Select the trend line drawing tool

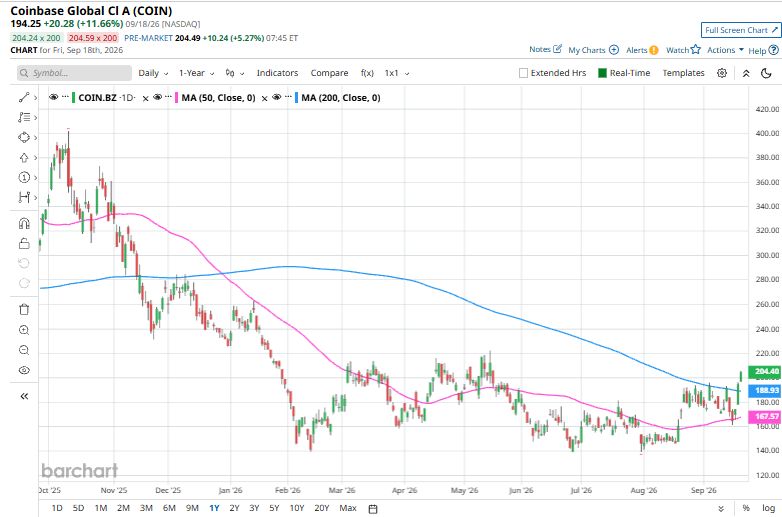(x=23, y=97)
